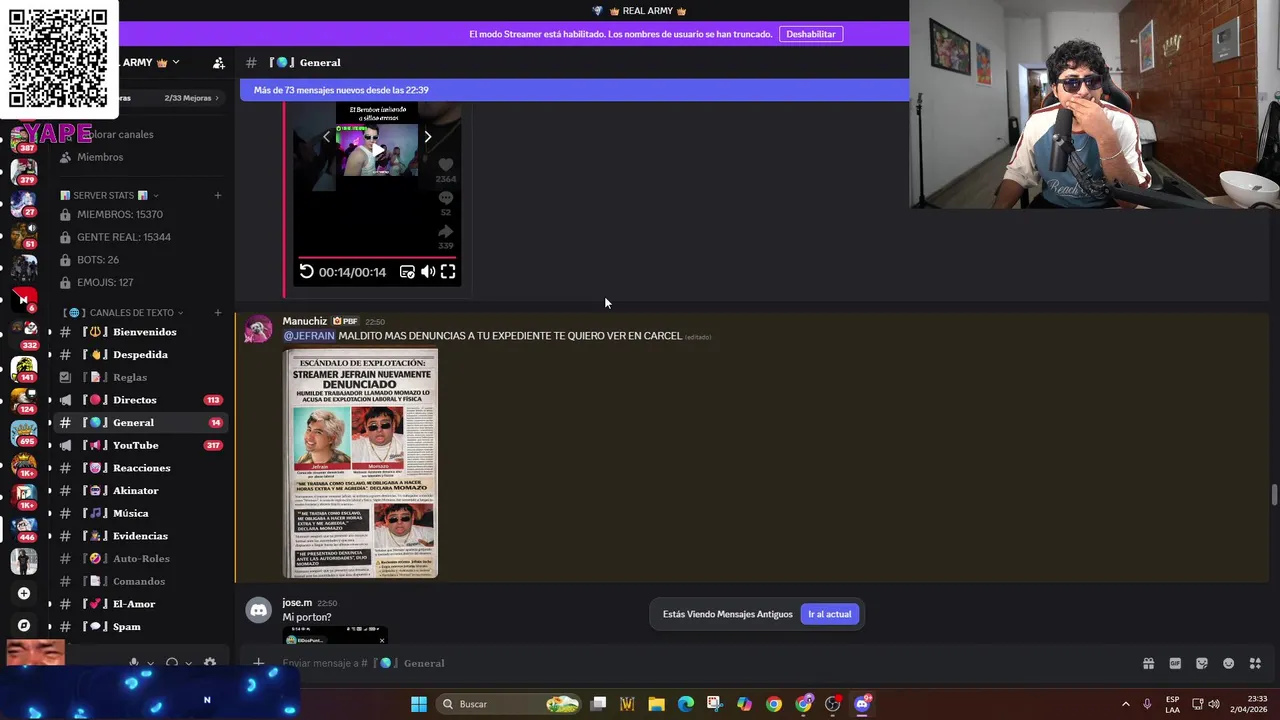The image size is (1280, 720).
Task: Open the Spam channel
Action: pyautogui.click(x=140, y=627)
